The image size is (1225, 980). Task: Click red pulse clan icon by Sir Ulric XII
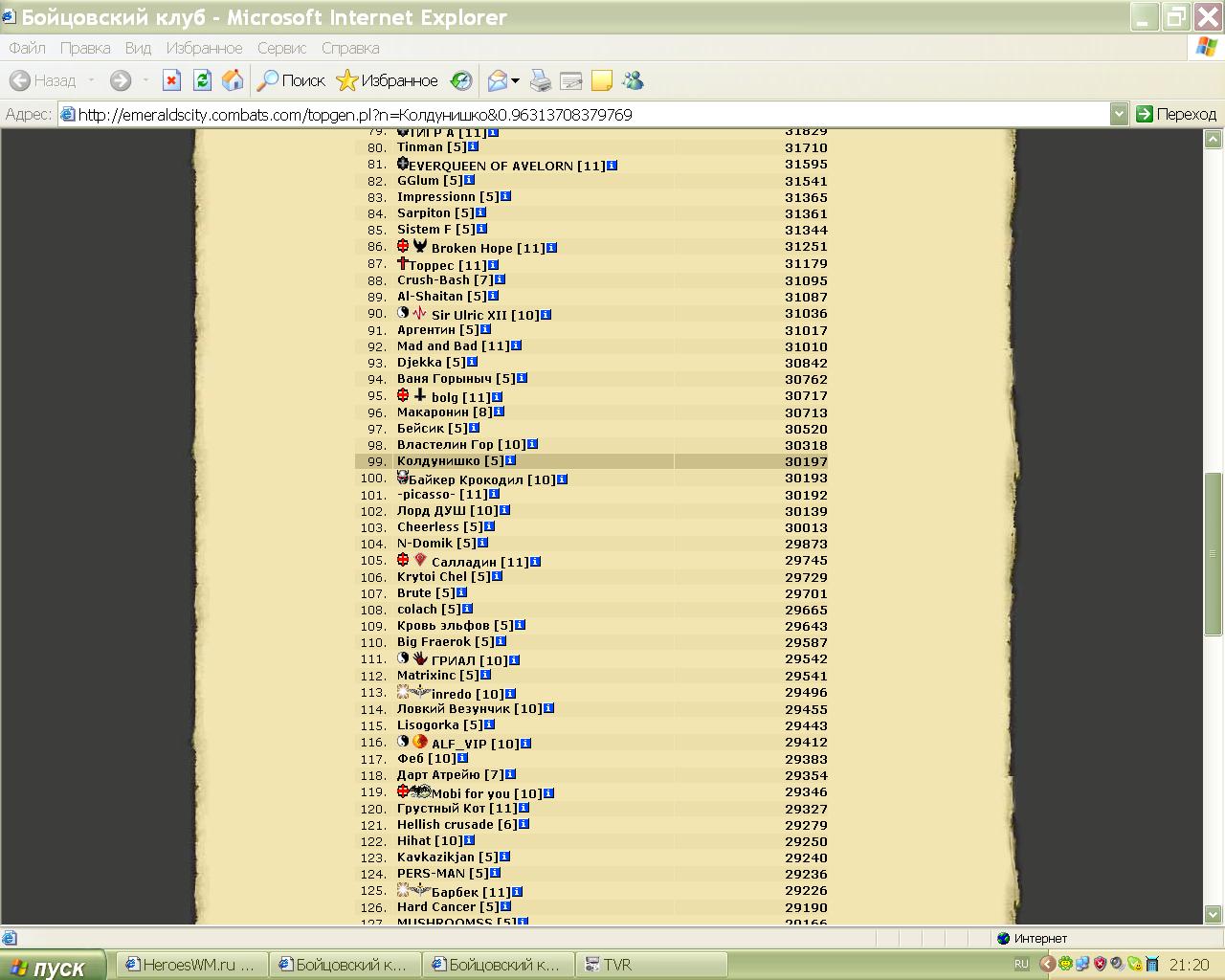click(419, 313)
